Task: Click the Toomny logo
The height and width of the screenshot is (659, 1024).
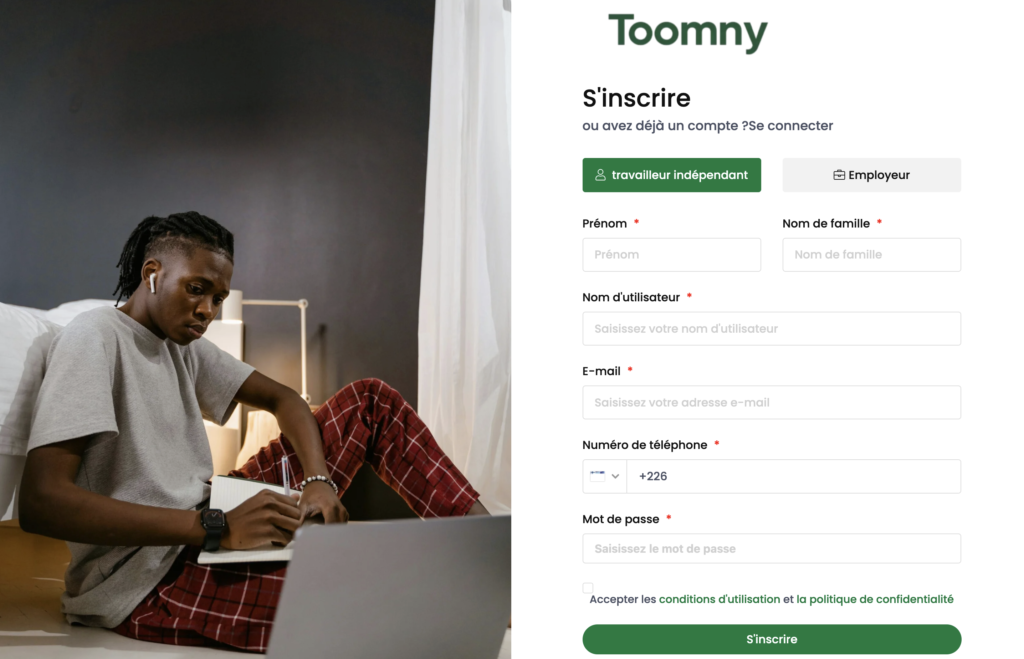Action: (x=688, y=33)
